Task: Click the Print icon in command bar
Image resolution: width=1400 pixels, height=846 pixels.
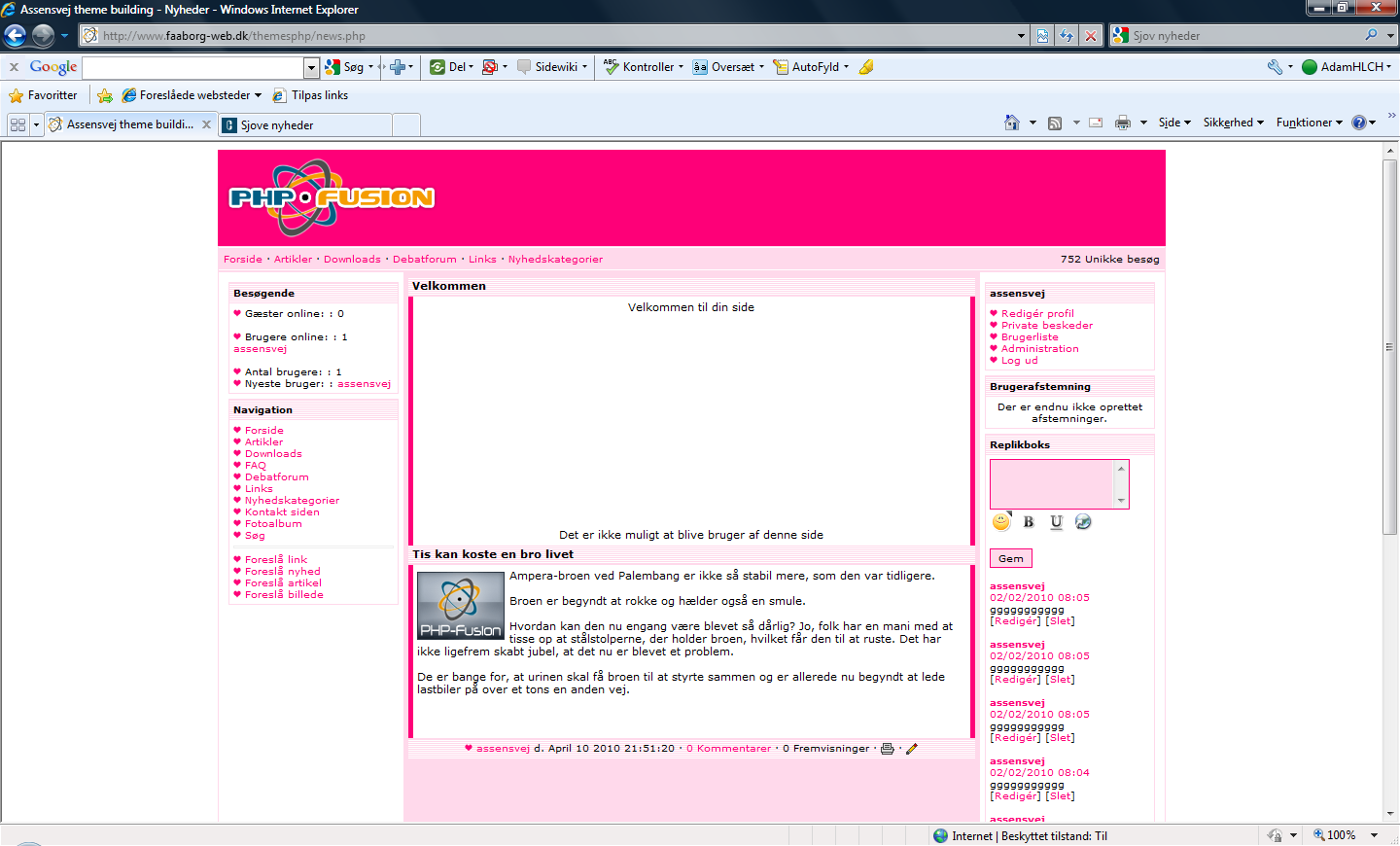Action: coord(1123,123)
